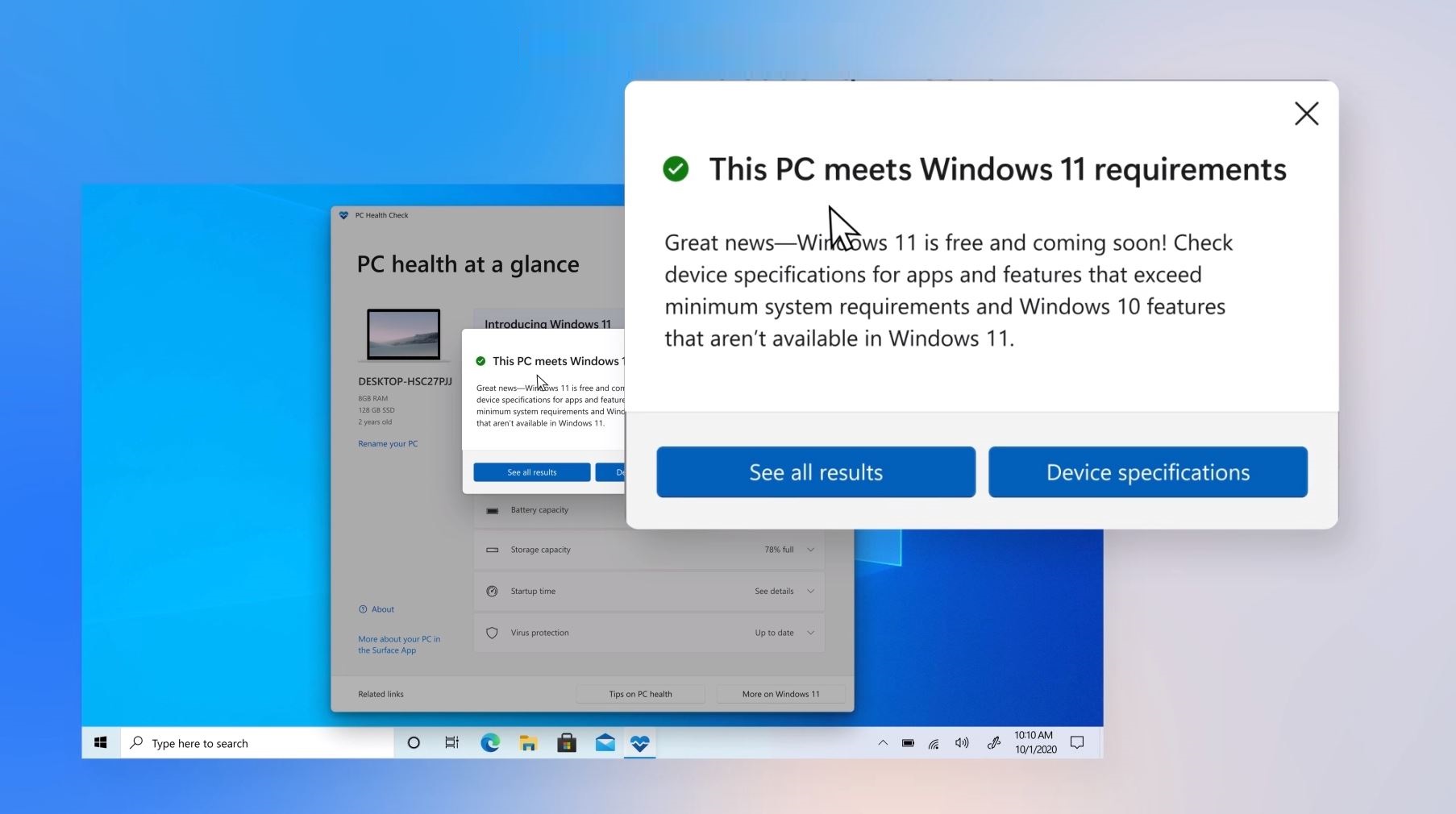
Task: Click the See details startup value
Action: tap(774, 592)
